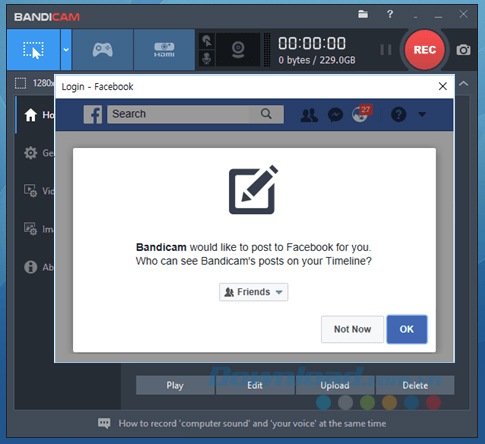This screenshot has height=444, width=485.
Task: Take a screenshot with the camera icon
Action: click(463, 50)
